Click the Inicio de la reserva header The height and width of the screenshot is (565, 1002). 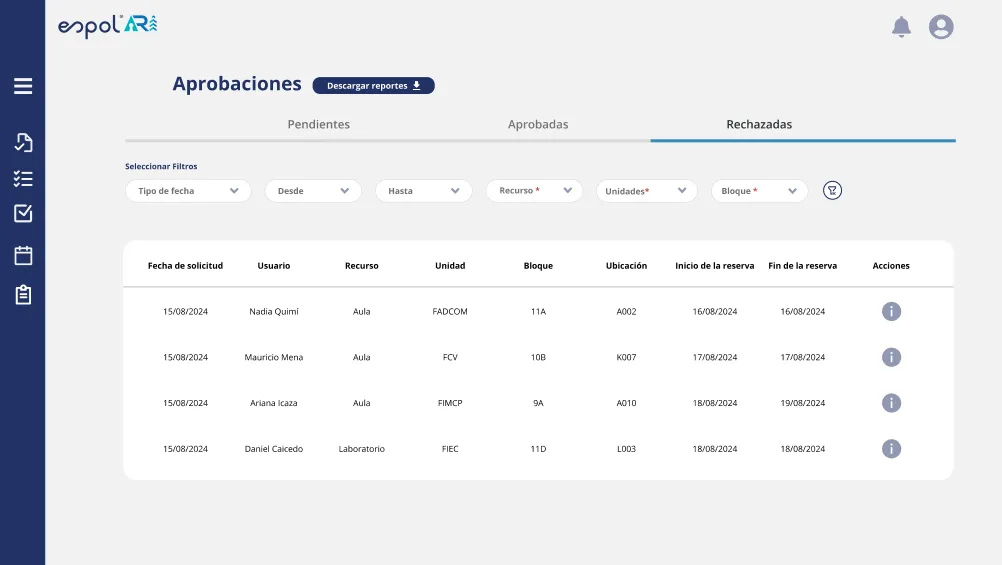(714, 266)
